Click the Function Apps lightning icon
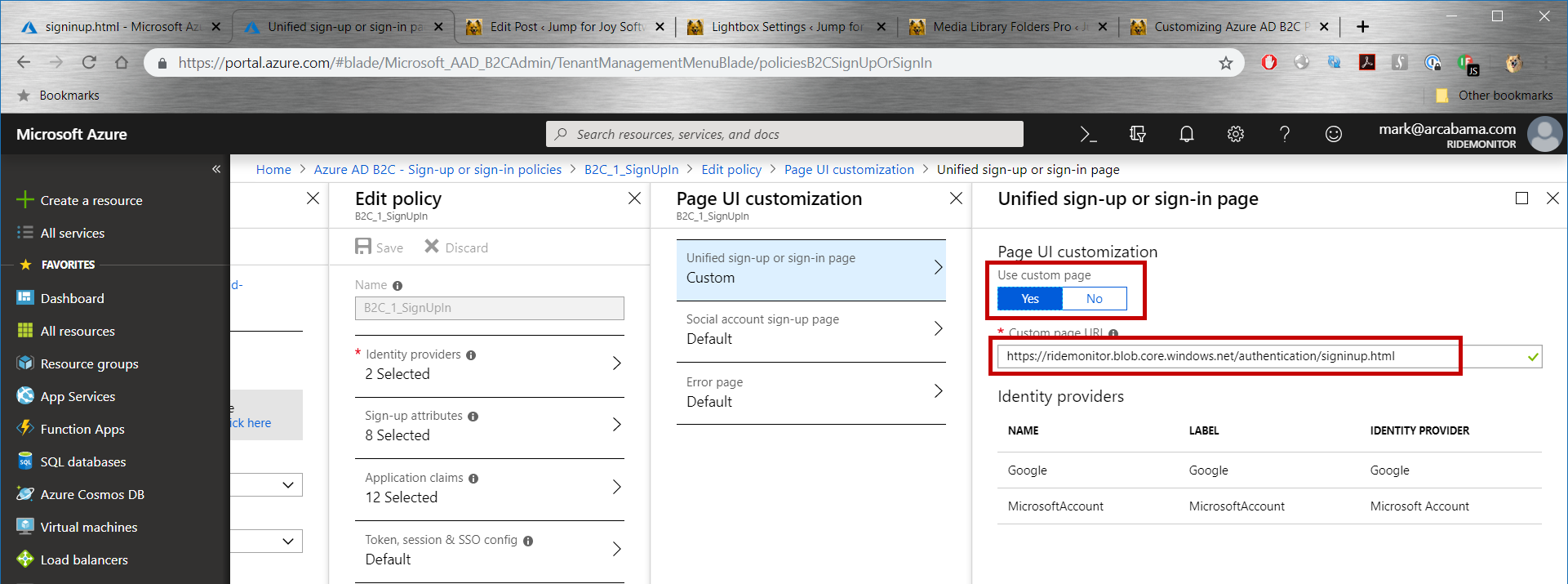 [25, 429]
